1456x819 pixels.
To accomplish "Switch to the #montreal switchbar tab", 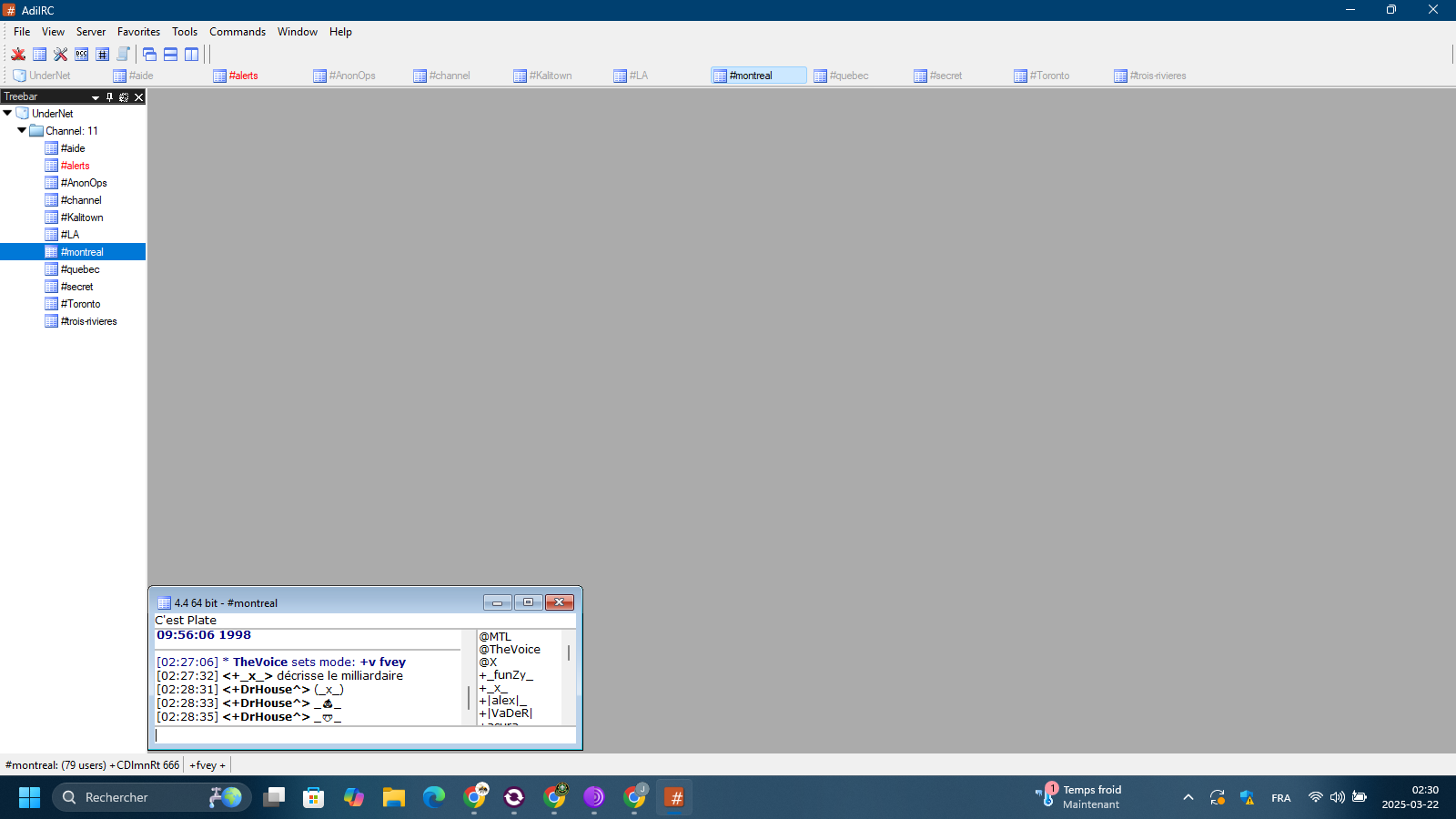I will click(758, 76).
